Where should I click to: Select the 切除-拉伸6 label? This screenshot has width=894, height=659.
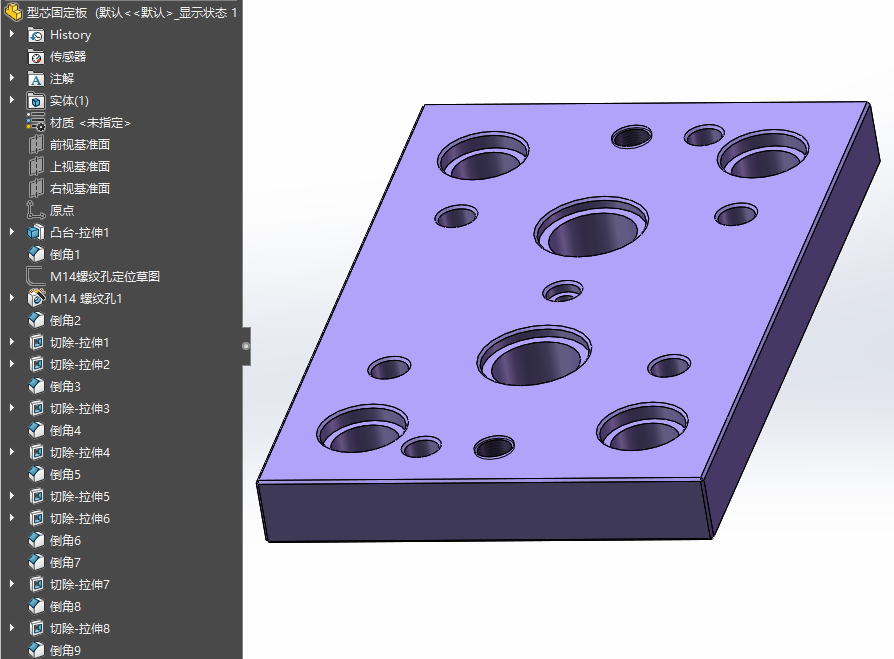[x=80, y=519]
